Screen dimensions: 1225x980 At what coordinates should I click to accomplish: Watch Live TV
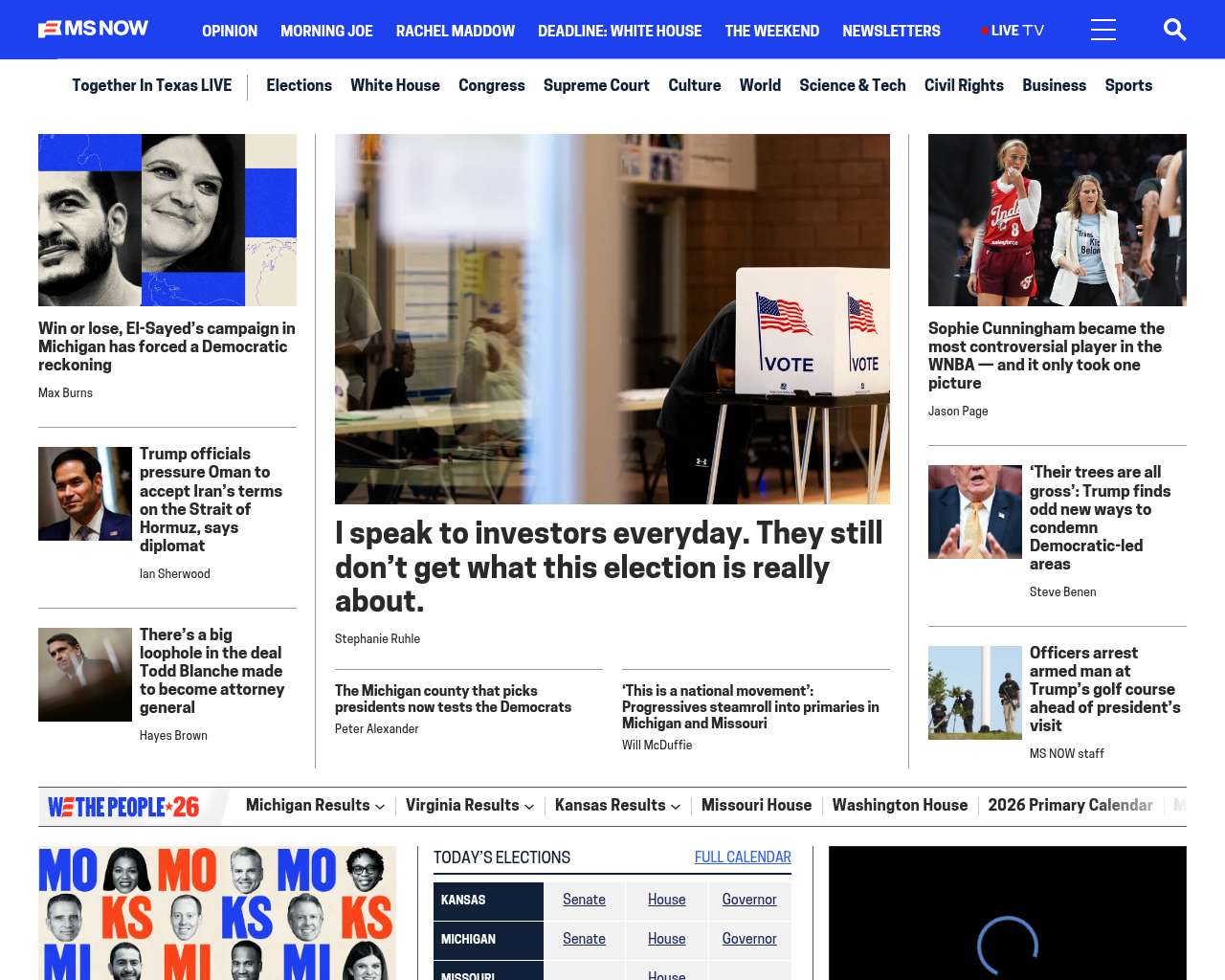1013,31
